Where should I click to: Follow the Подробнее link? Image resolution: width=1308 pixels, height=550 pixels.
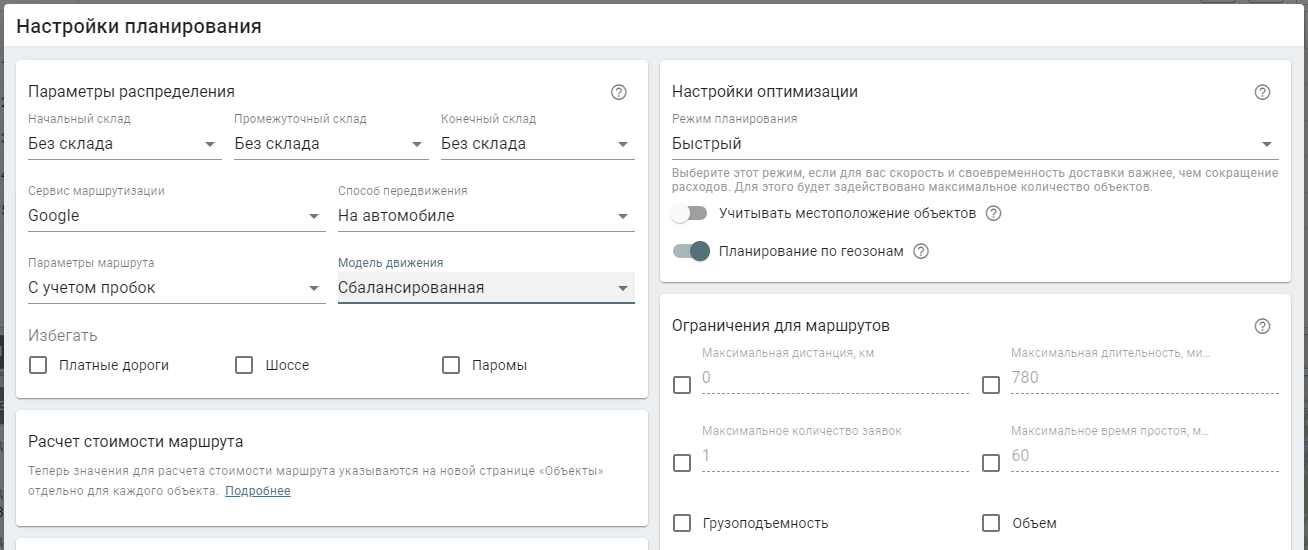(x=257, y=491)
